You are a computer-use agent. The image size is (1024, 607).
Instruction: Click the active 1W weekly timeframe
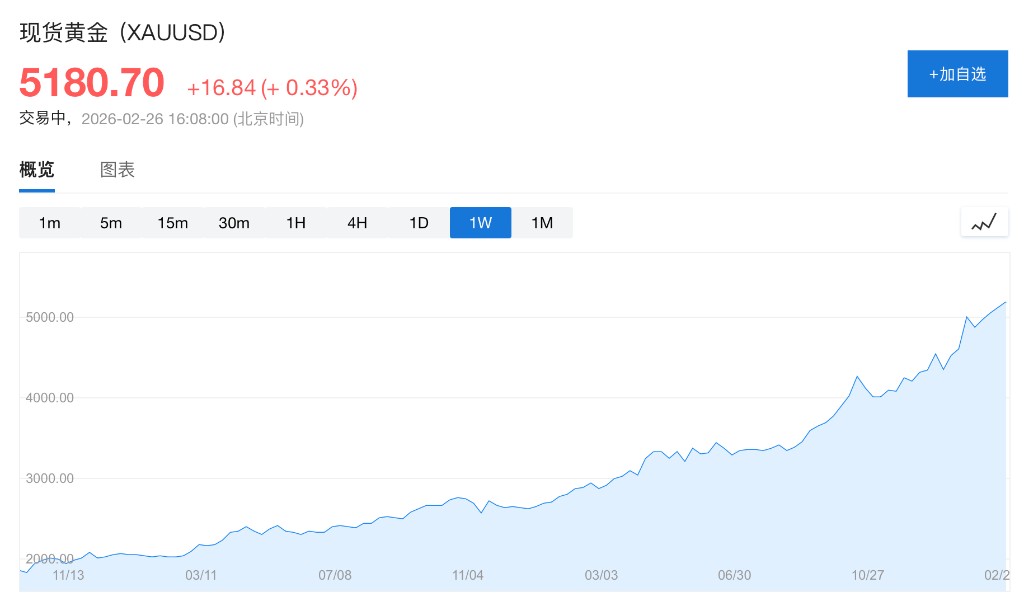coord(480,223)
